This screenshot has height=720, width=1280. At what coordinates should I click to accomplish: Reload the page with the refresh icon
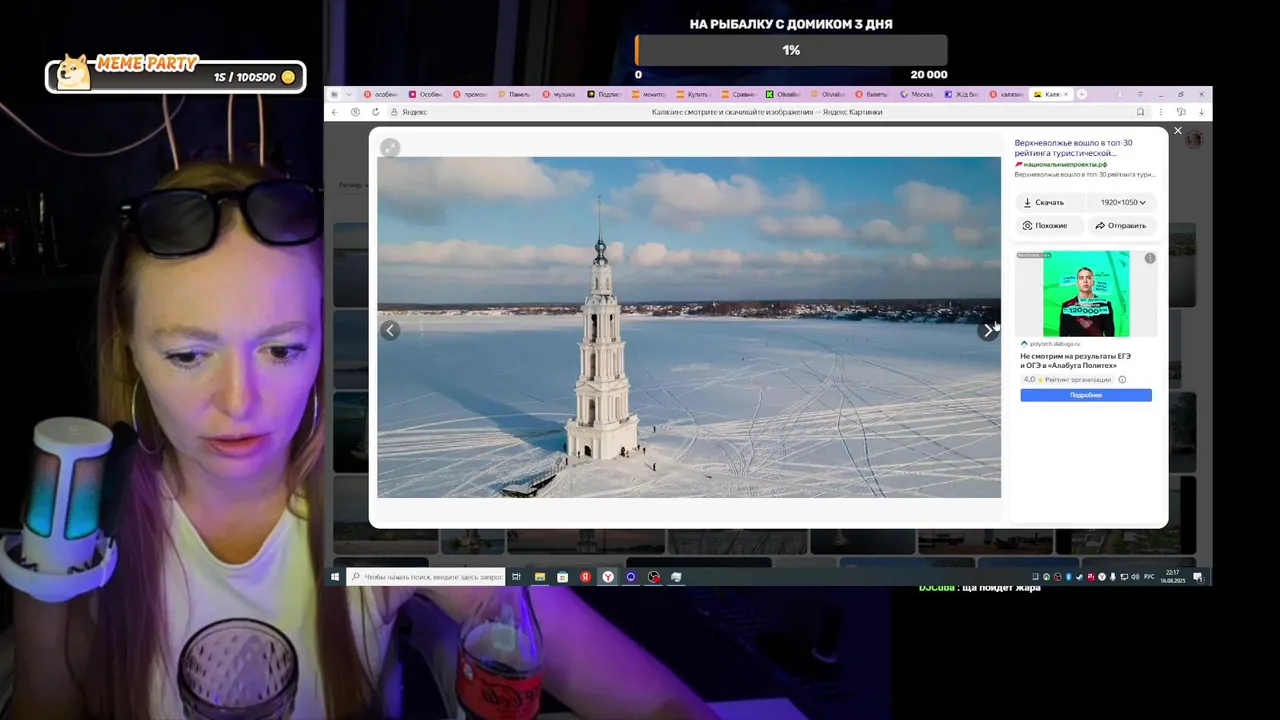[375, 112]
